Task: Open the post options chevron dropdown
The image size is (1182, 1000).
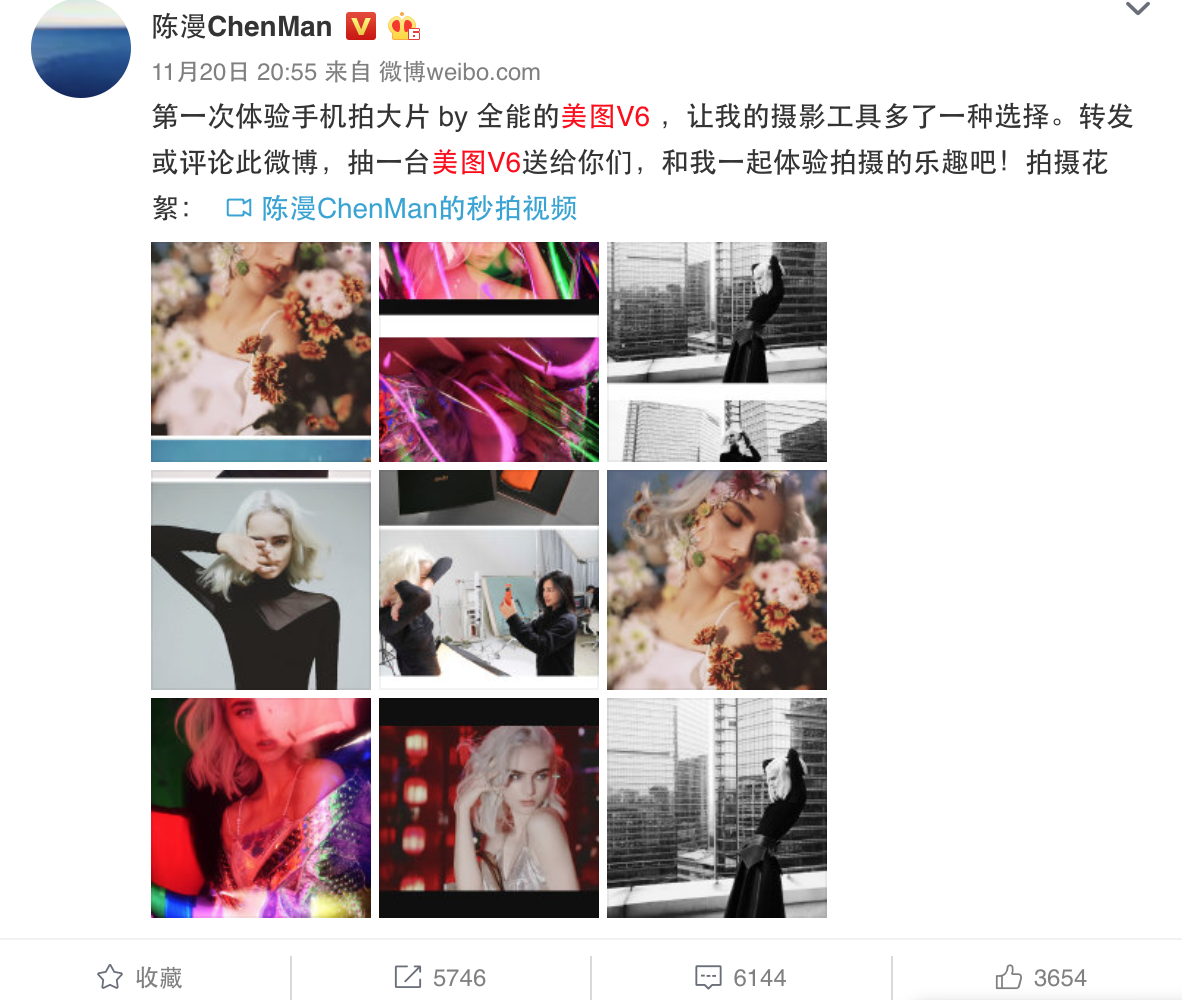Action: click(x=1138, y=9)
